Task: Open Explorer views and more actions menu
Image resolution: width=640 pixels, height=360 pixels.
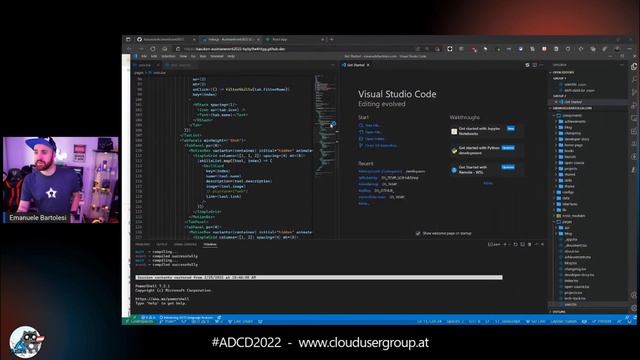Action: (x=622, y=65)
